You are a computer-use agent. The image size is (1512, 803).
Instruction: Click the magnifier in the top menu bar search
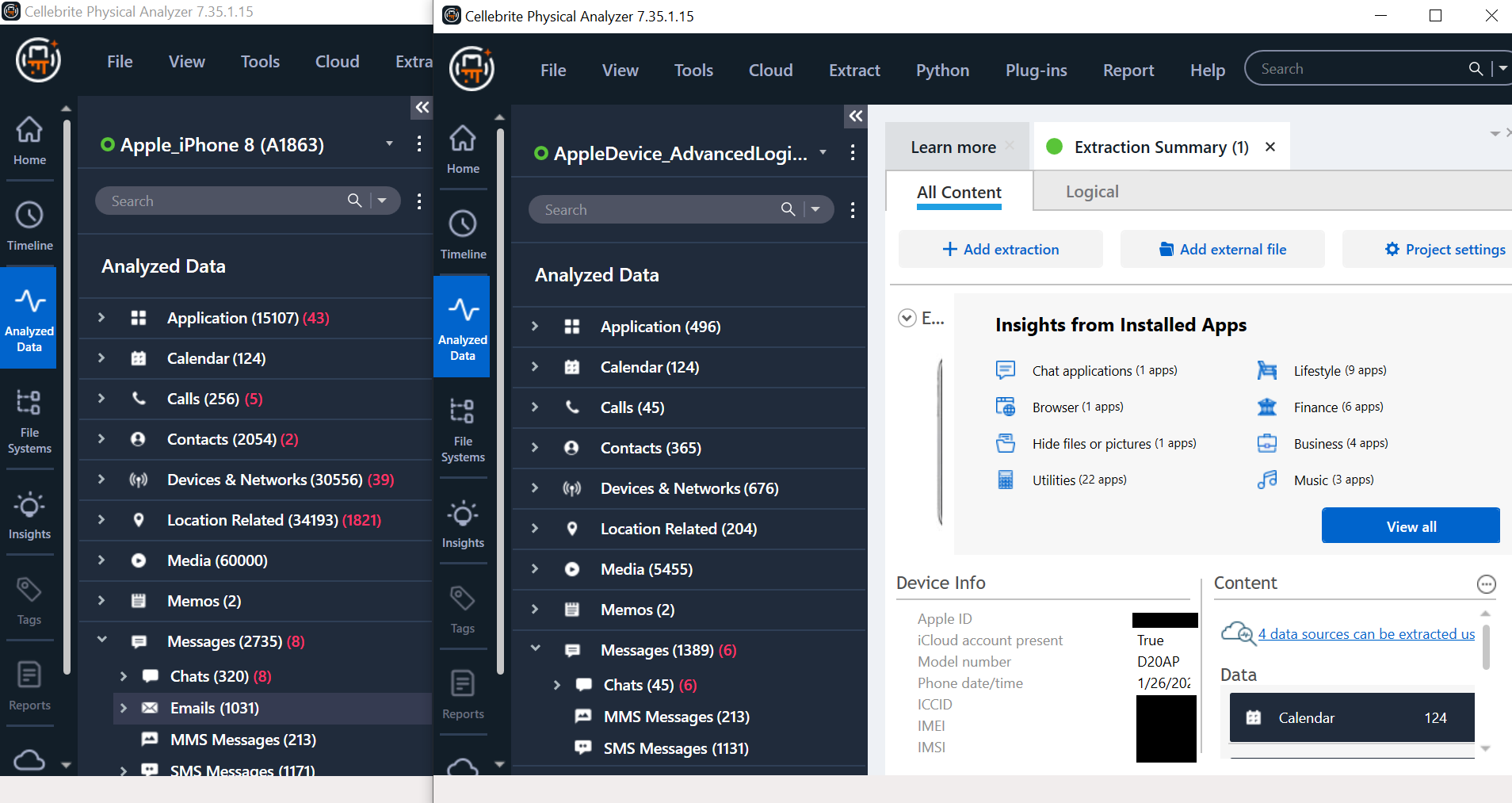click(1476, 69)
